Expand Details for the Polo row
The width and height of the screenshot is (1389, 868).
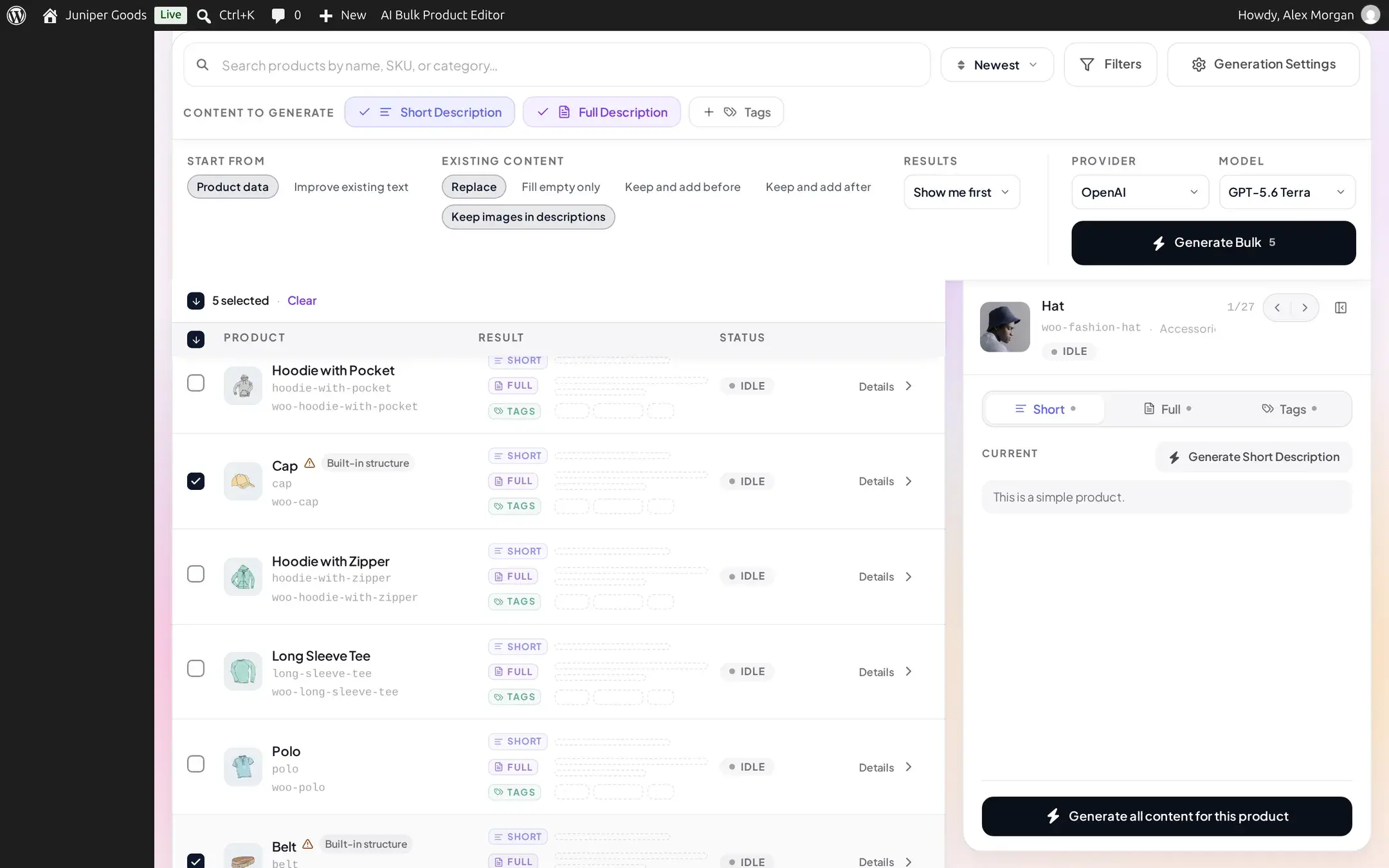coord(885,767)
